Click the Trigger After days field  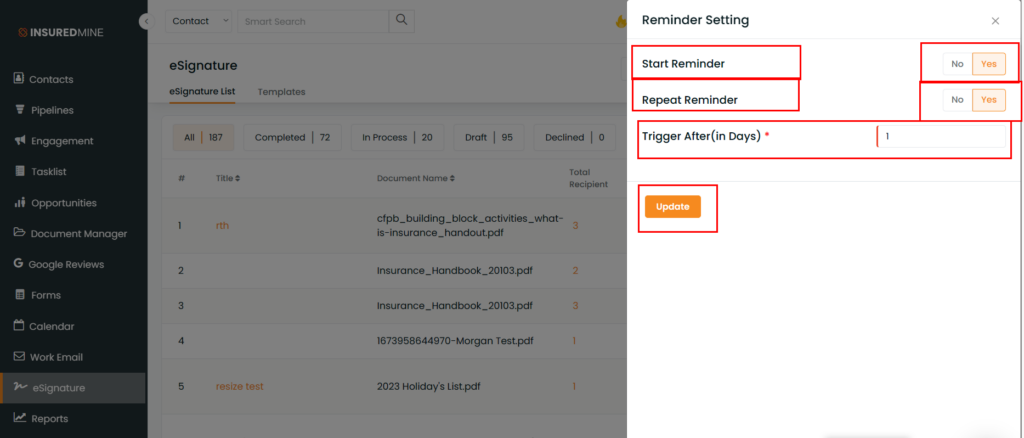[941, 136]
